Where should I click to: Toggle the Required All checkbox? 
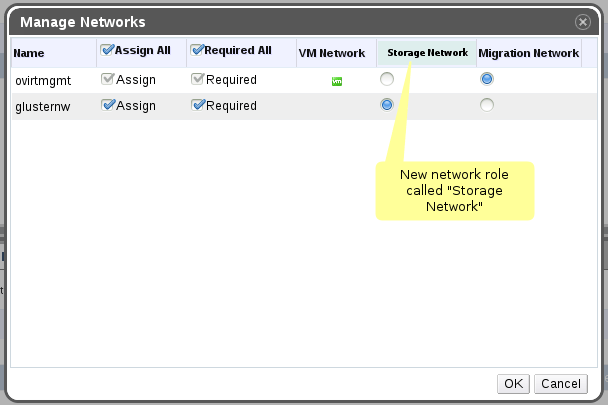point(196,47)
